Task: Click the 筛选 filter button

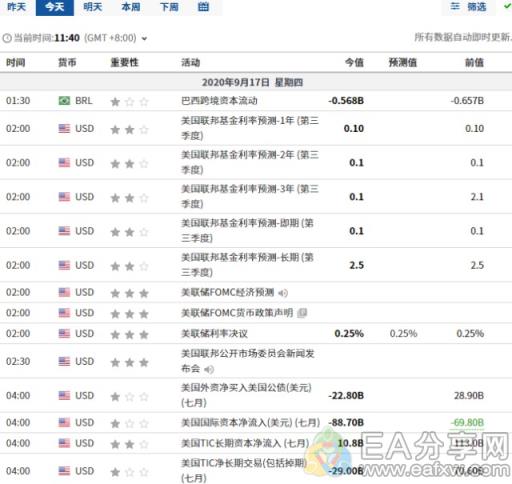Action: (468, 7)
